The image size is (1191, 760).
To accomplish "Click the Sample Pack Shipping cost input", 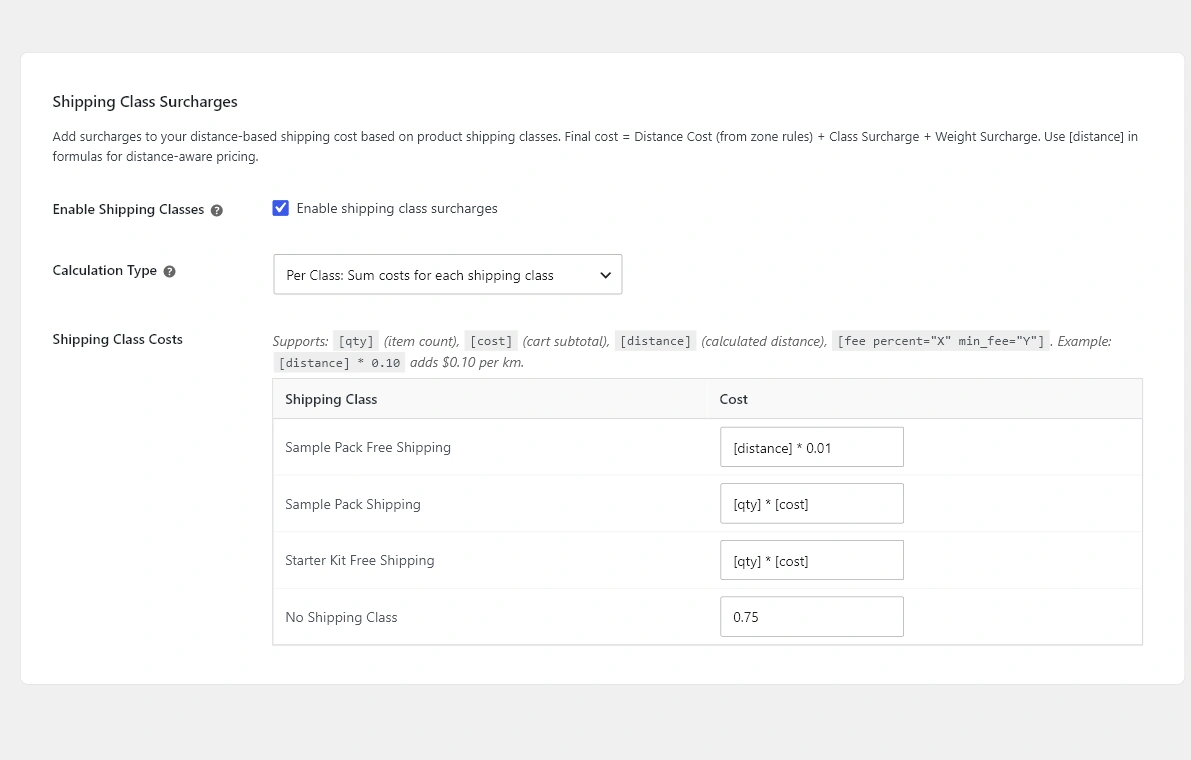I will [x=811, y=503].
